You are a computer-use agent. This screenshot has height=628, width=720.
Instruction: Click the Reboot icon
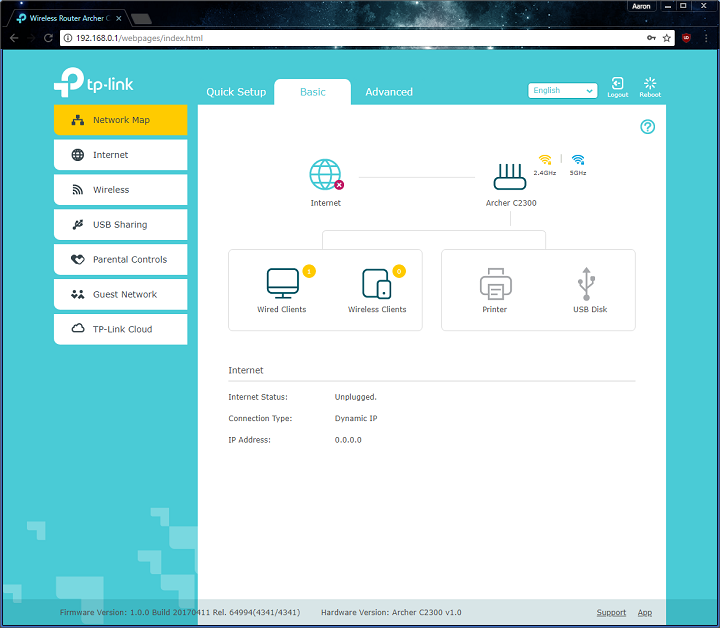(x=650, y=86)
